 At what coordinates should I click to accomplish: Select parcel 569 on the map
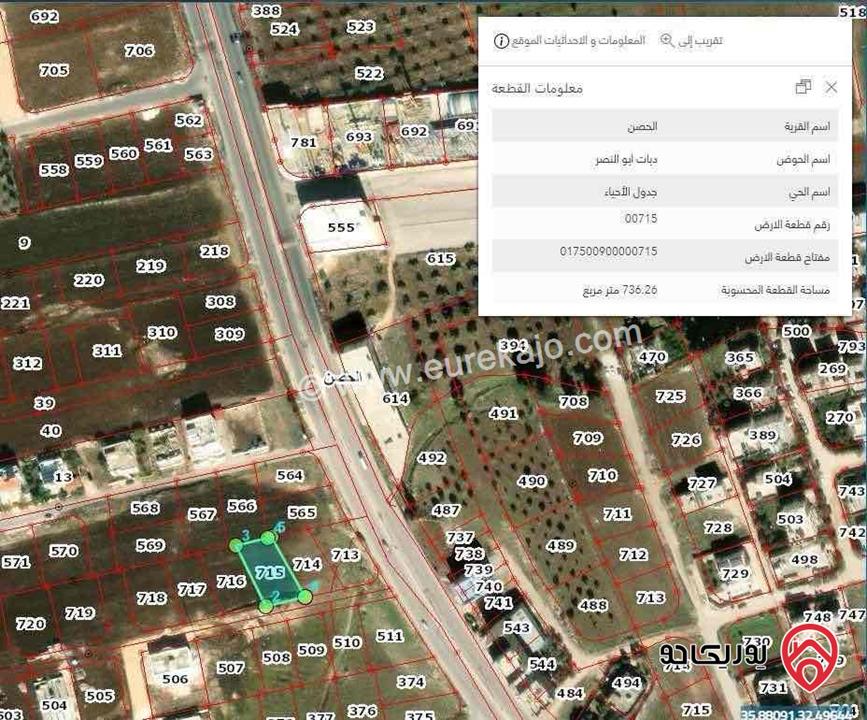[150, 545]
